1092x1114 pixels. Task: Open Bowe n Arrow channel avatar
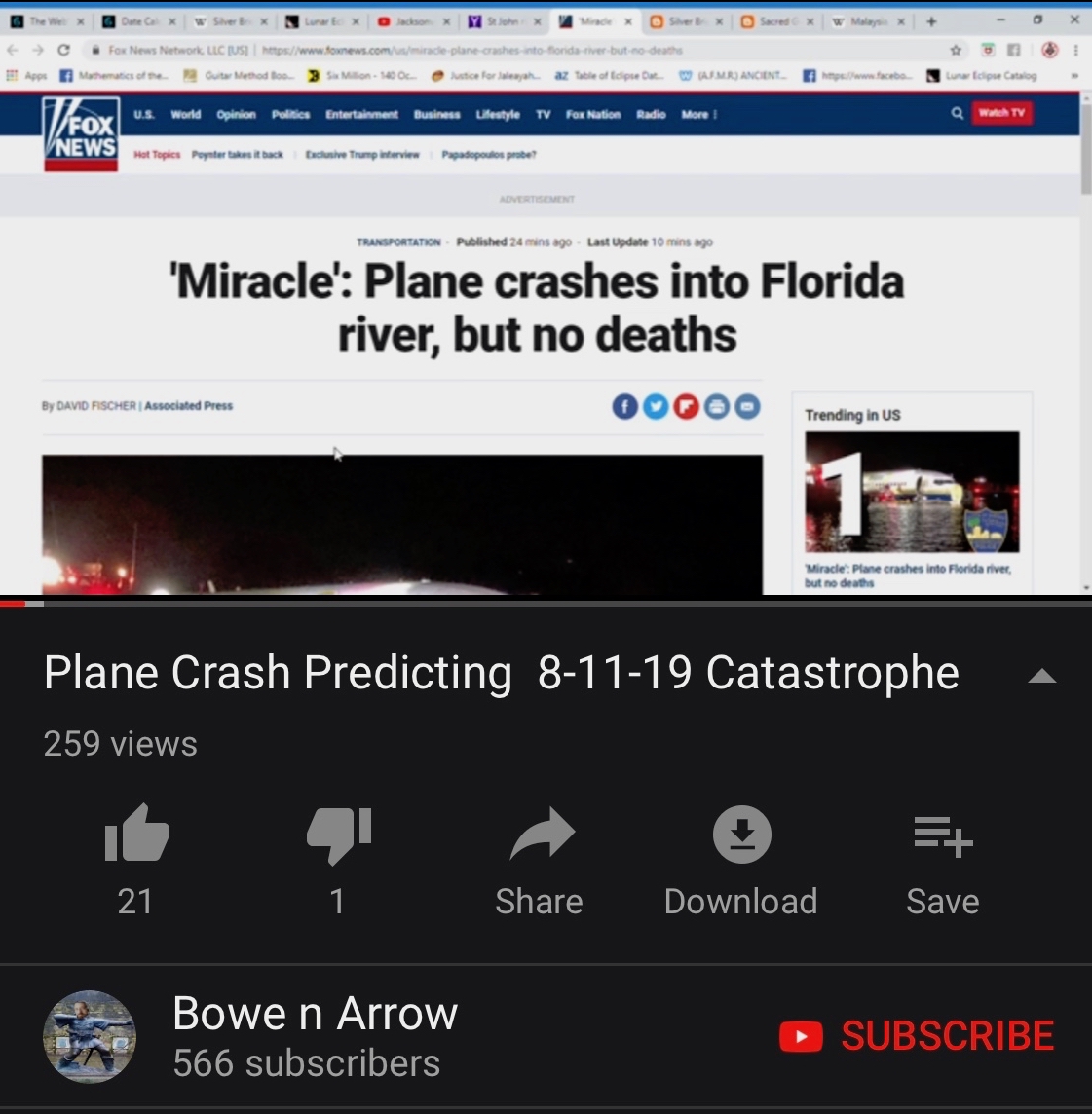click(x=90, y=1036)
